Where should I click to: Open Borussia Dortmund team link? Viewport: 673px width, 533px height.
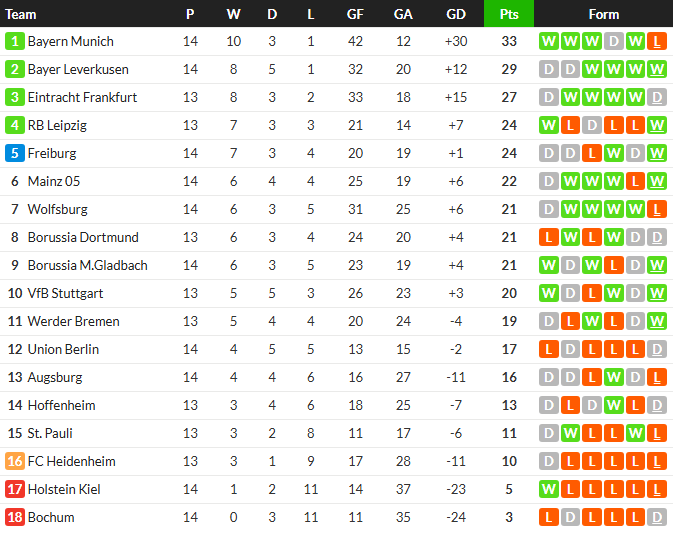coord(83,237)
